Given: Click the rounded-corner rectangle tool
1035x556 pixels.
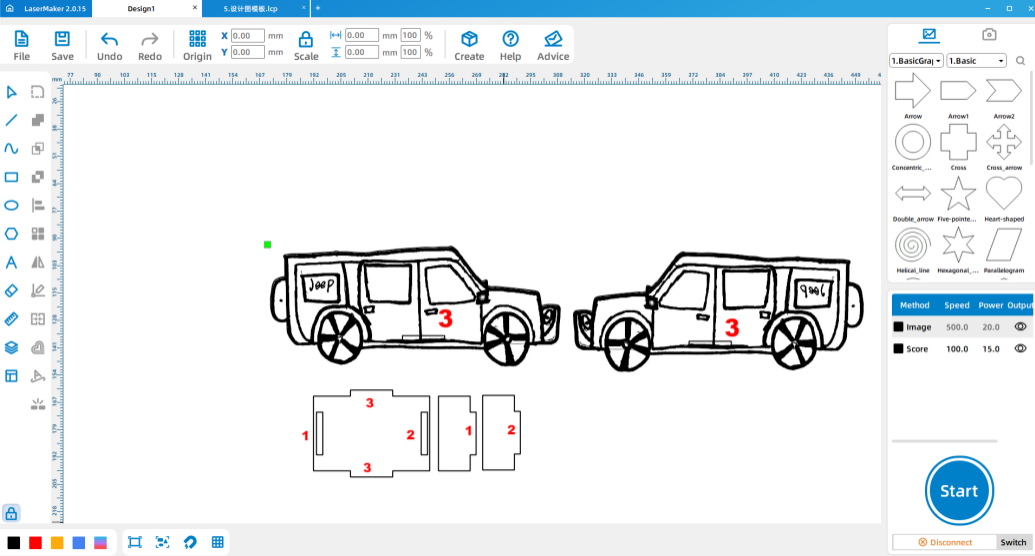Looking at the screenshot, I should pyautogui.click(x=38, y=92).
